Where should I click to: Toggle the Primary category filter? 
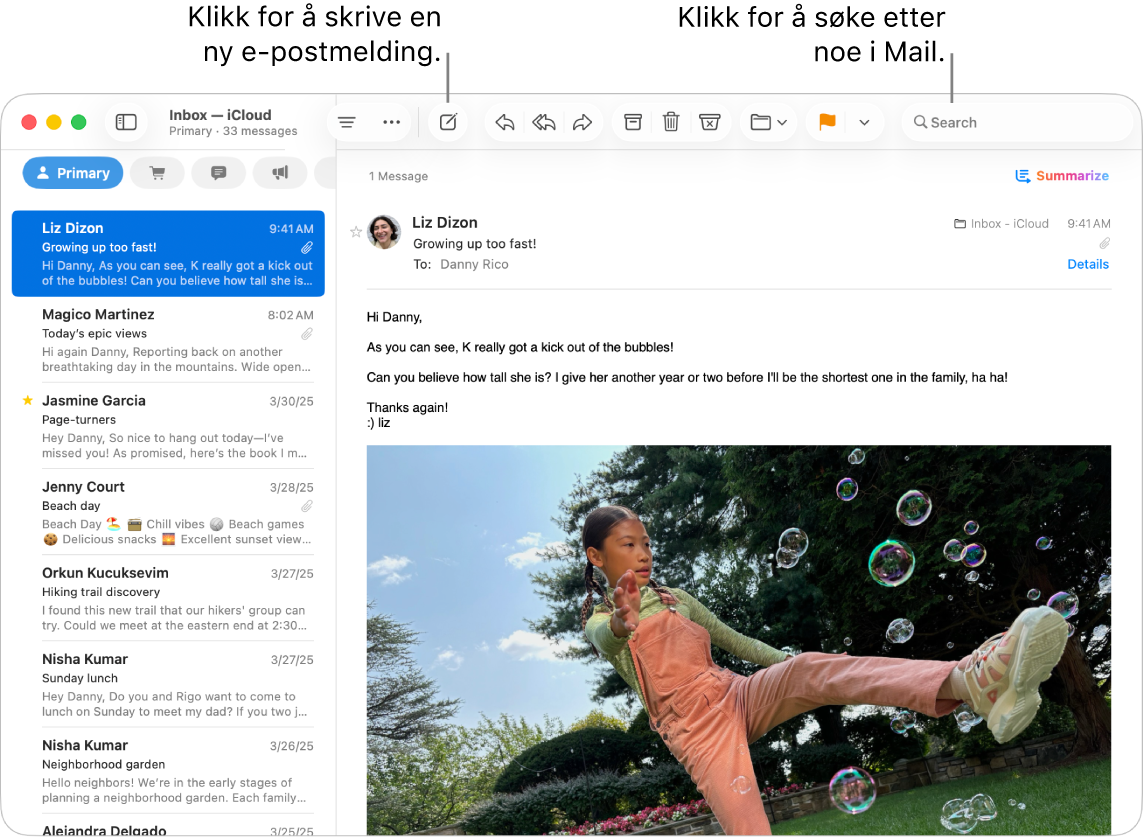tap(72, 172)
